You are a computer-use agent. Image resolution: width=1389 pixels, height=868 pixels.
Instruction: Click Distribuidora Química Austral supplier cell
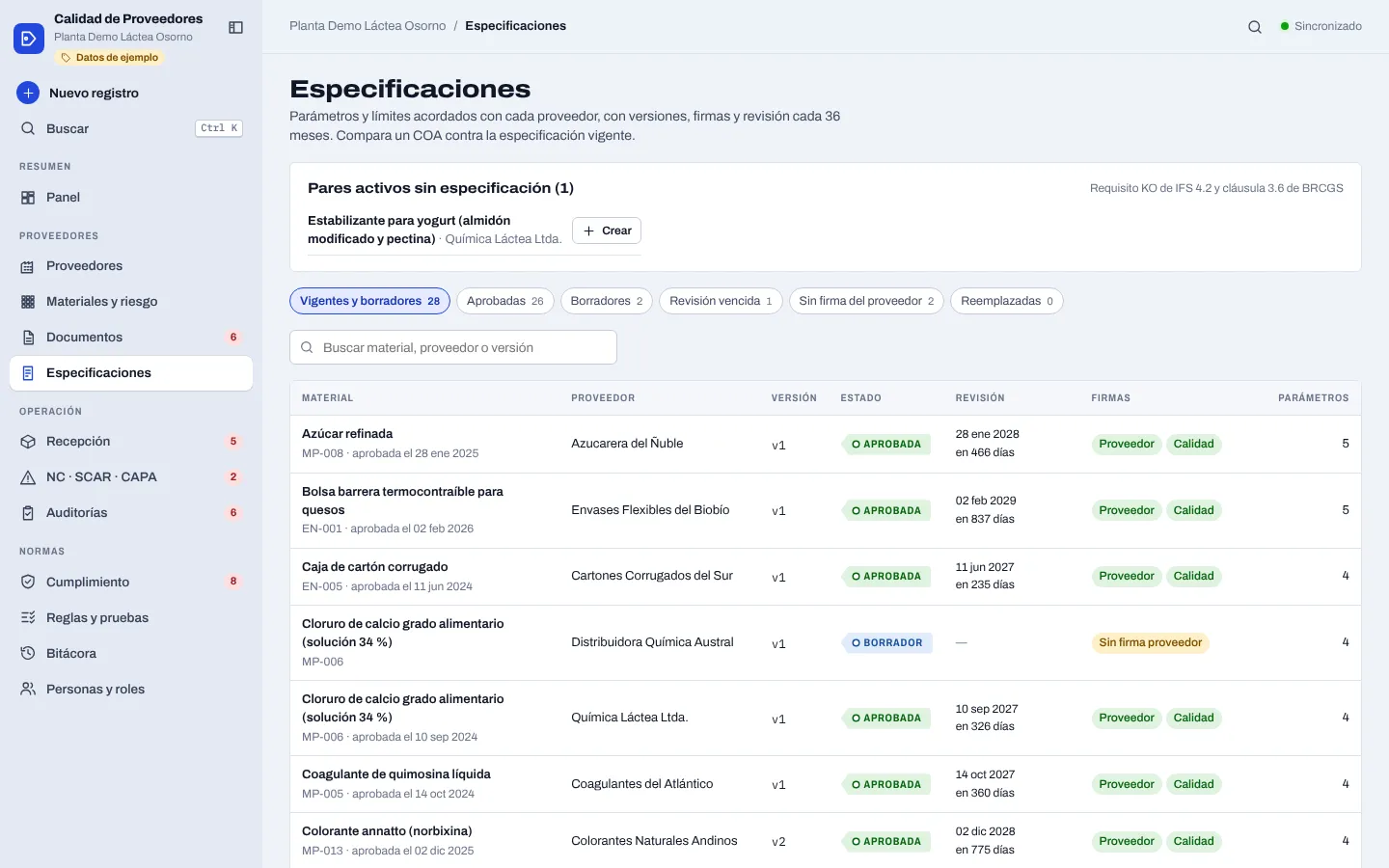tap(652, 642)
